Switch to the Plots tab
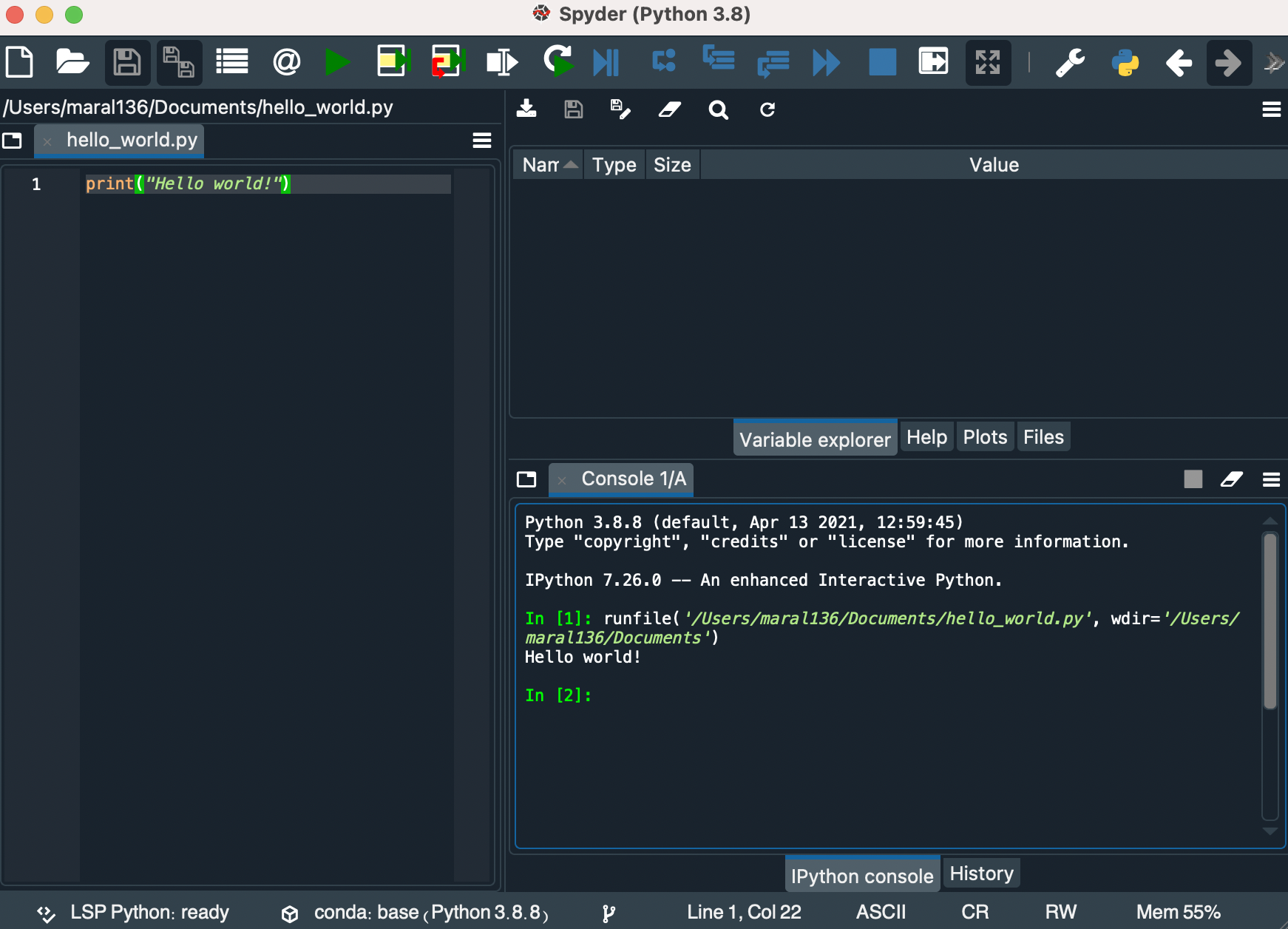This screenshot has height=929, width=1288. click(x=985, y=437)
